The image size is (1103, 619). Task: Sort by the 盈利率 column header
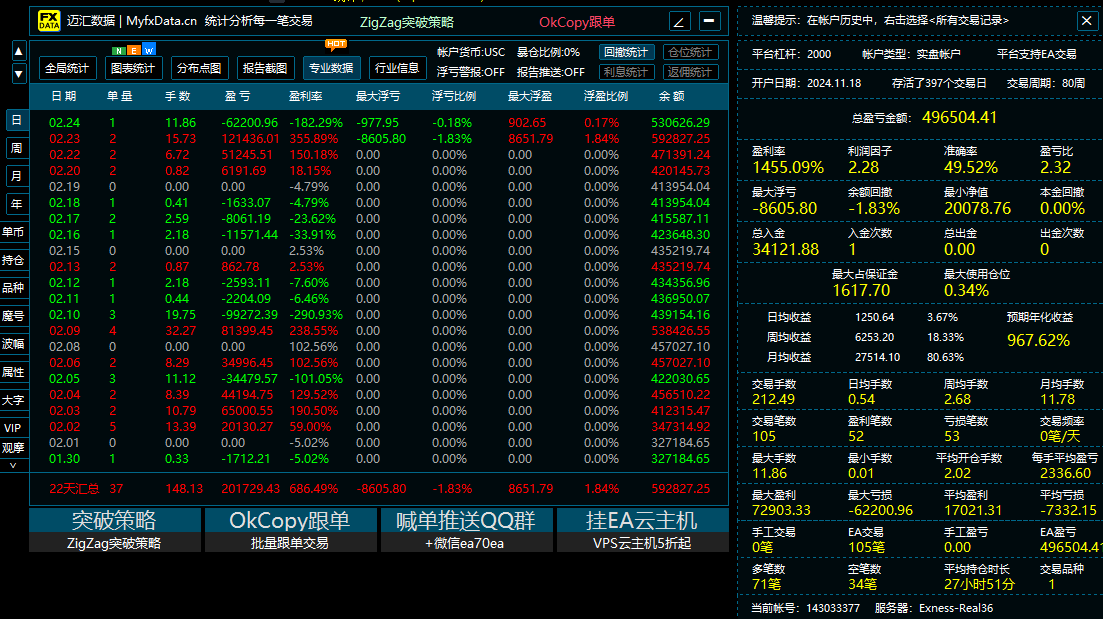tap(305, 96)
